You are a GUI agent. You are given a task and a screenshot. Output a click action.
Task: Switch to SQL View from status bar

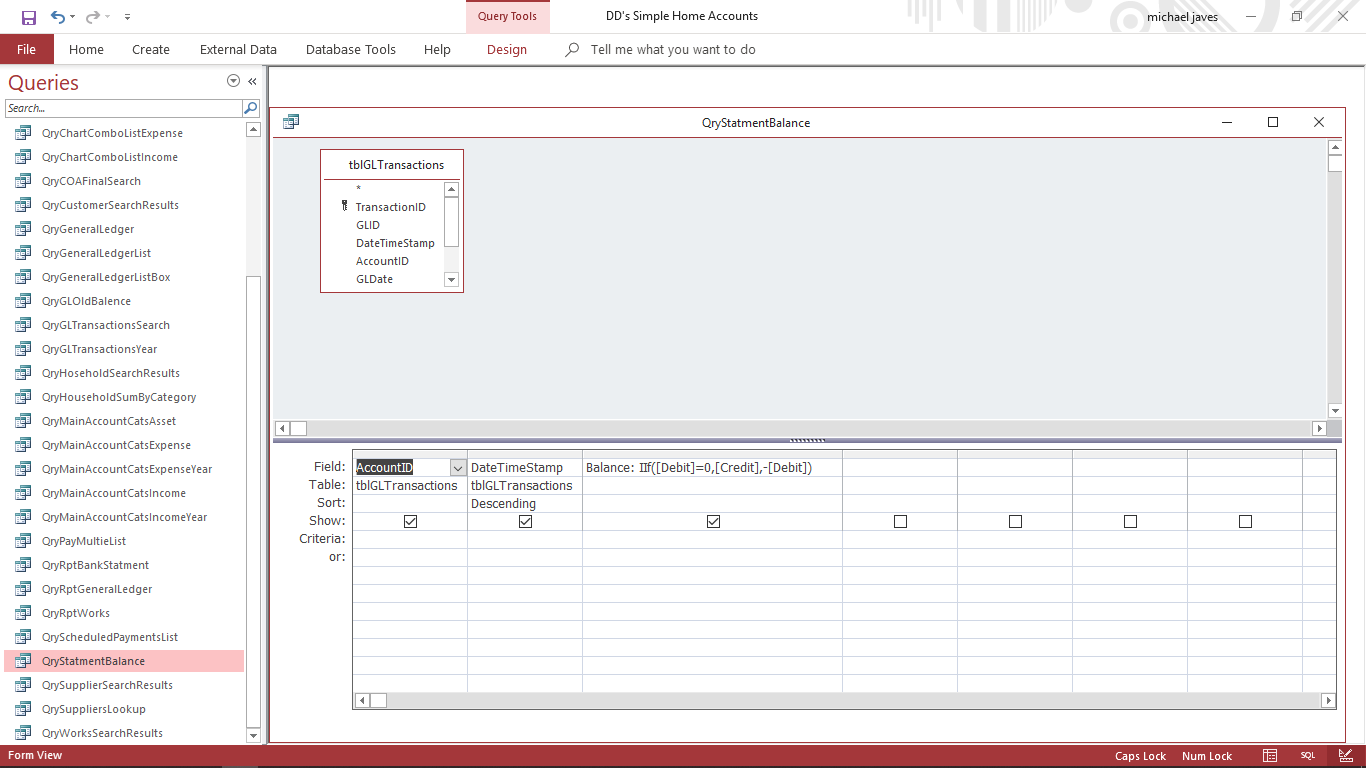click(1308, 756)
